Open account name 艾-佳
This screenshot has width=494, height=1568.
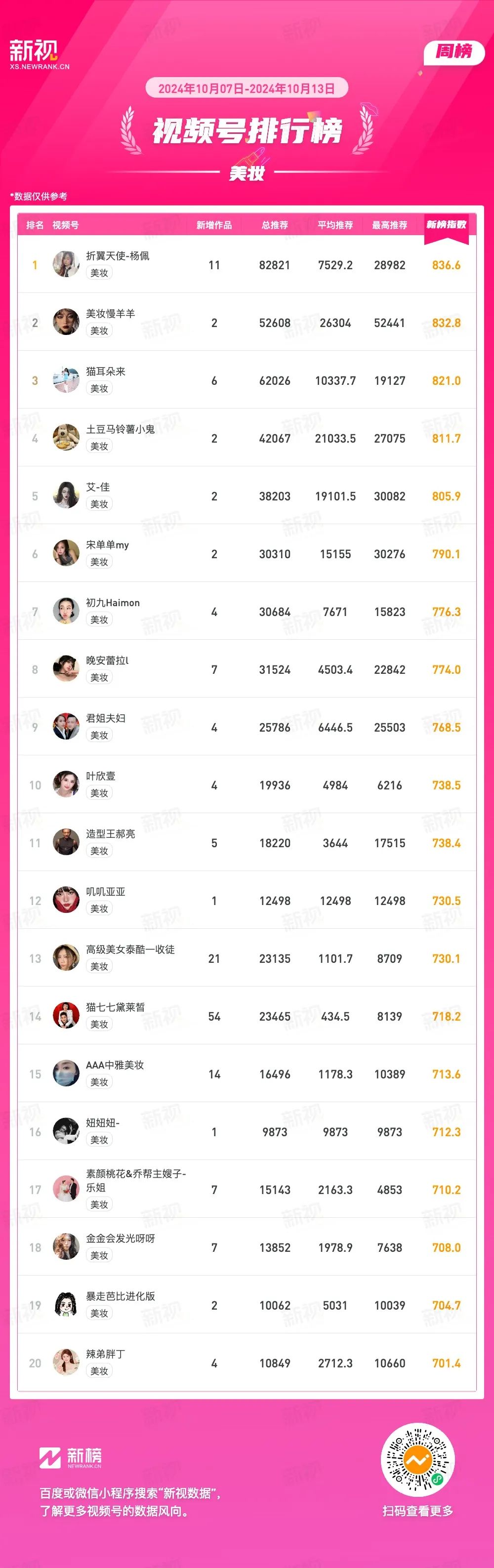98,487
